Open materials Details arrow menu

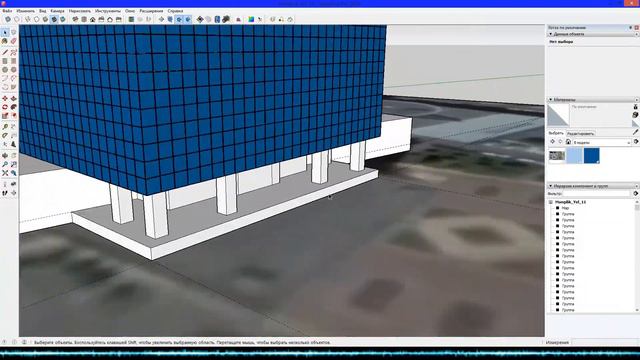pos(636,142)
